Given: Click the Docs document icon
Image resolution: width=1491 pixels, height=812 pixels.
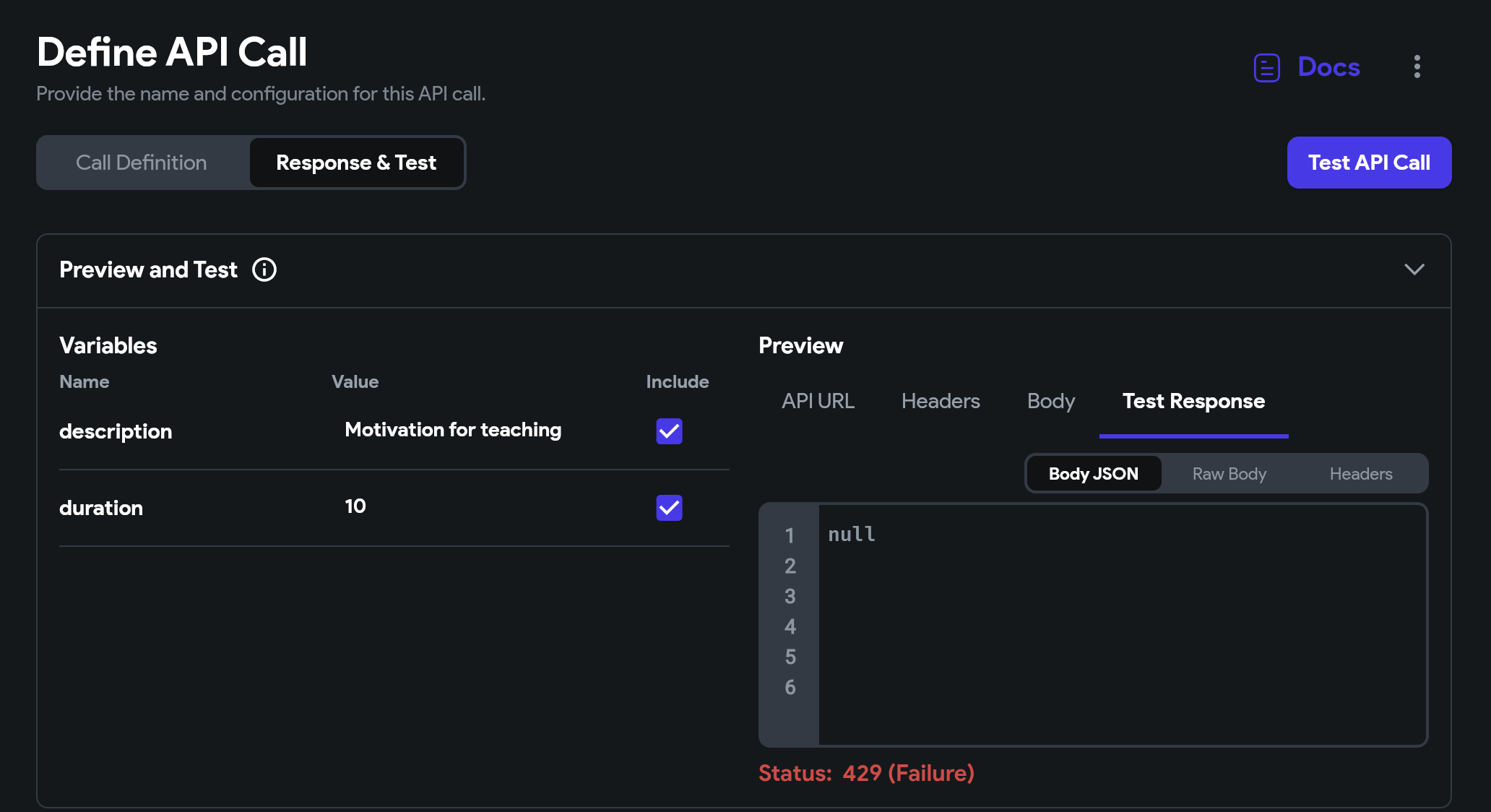Looking at the screenshot, I should 1266,67.
